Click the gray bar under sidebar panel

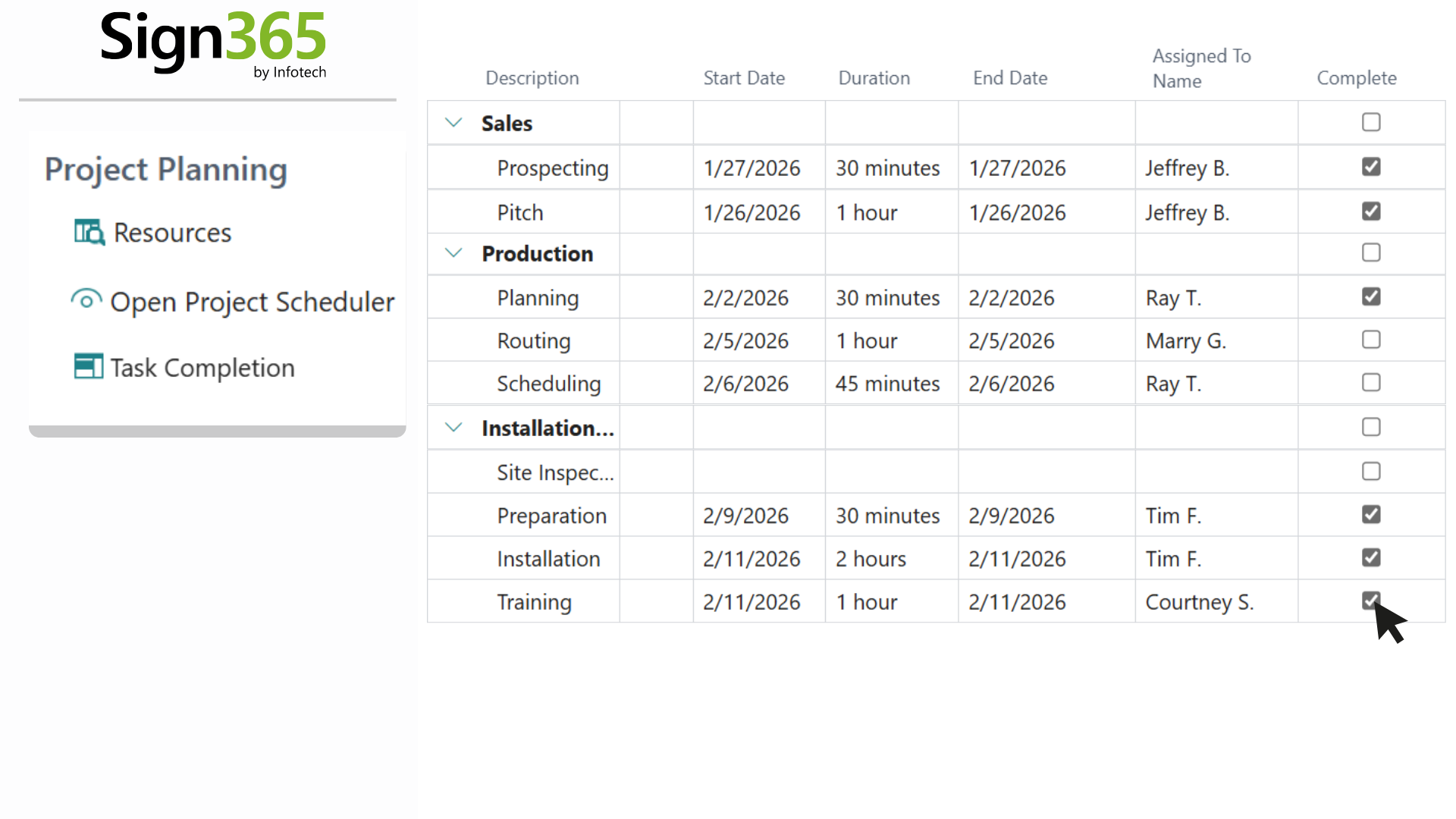(x=217, y=431)
